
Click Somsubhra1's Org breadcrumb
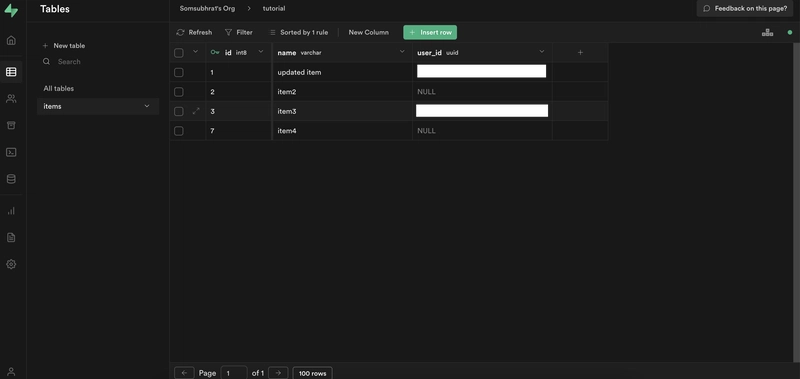tap(207, 8)
